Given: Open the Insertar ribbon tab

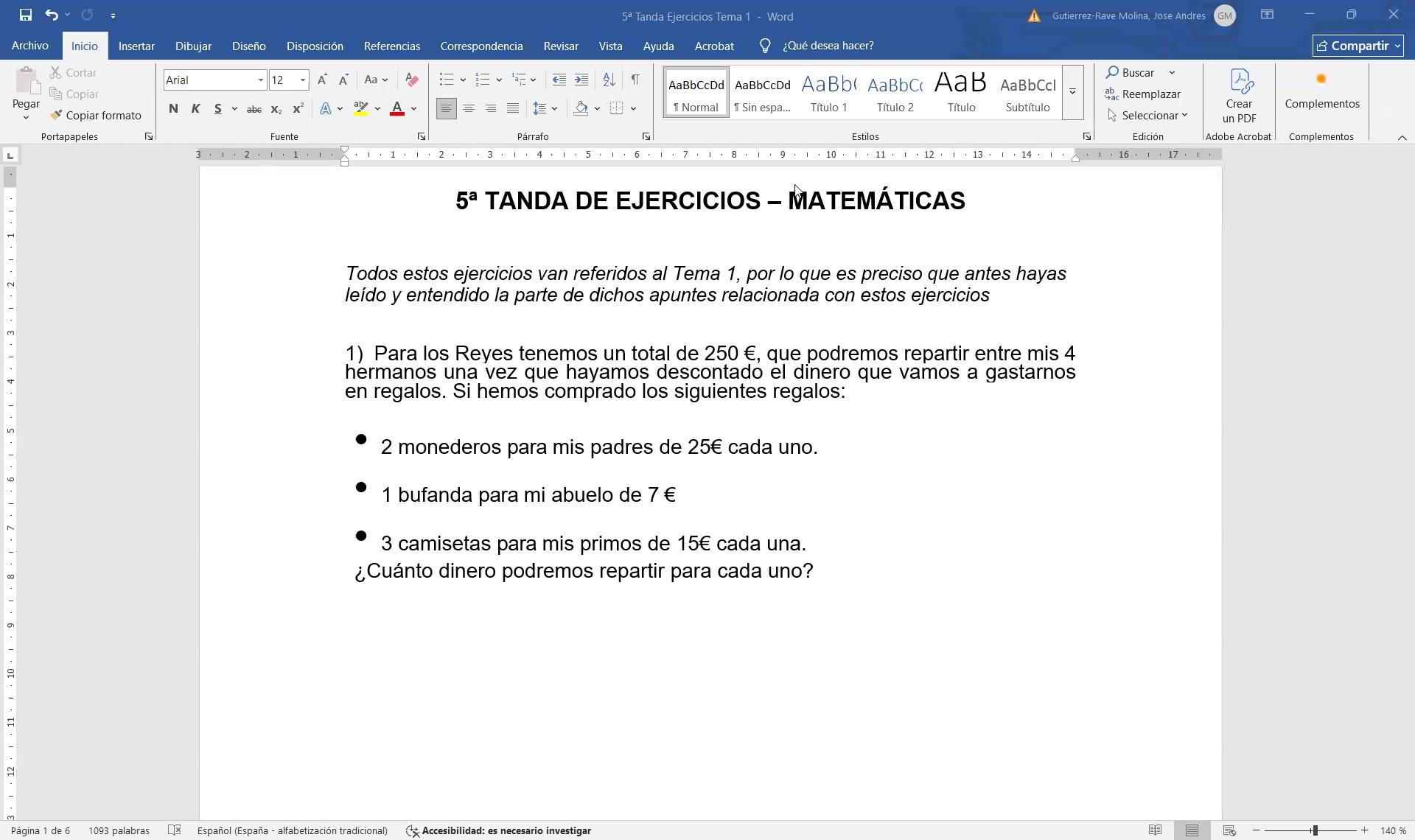Looking at the screenshot, I should (x=136, y=46).
